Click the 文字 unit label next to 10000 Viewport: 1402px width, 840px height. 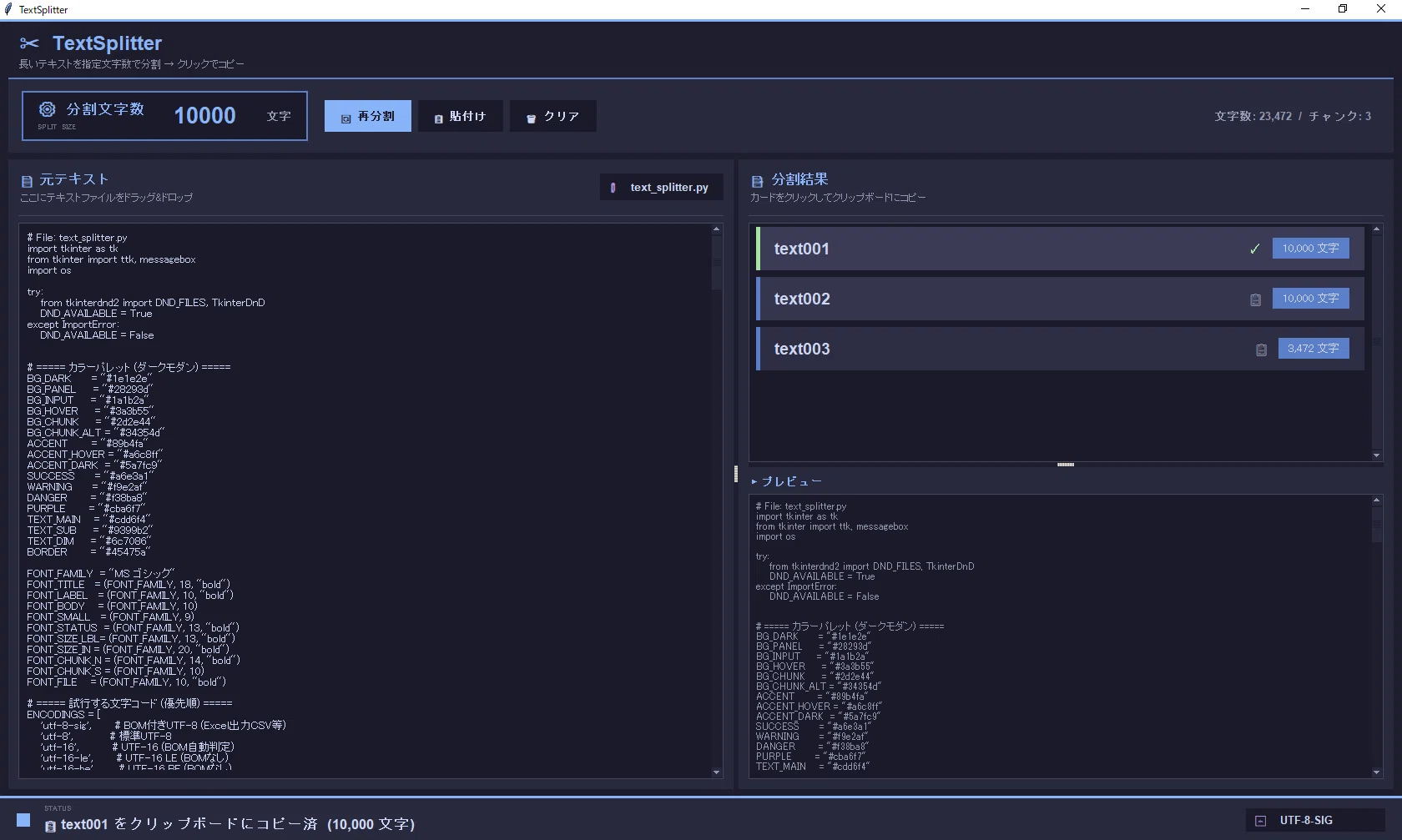(279, 117)
